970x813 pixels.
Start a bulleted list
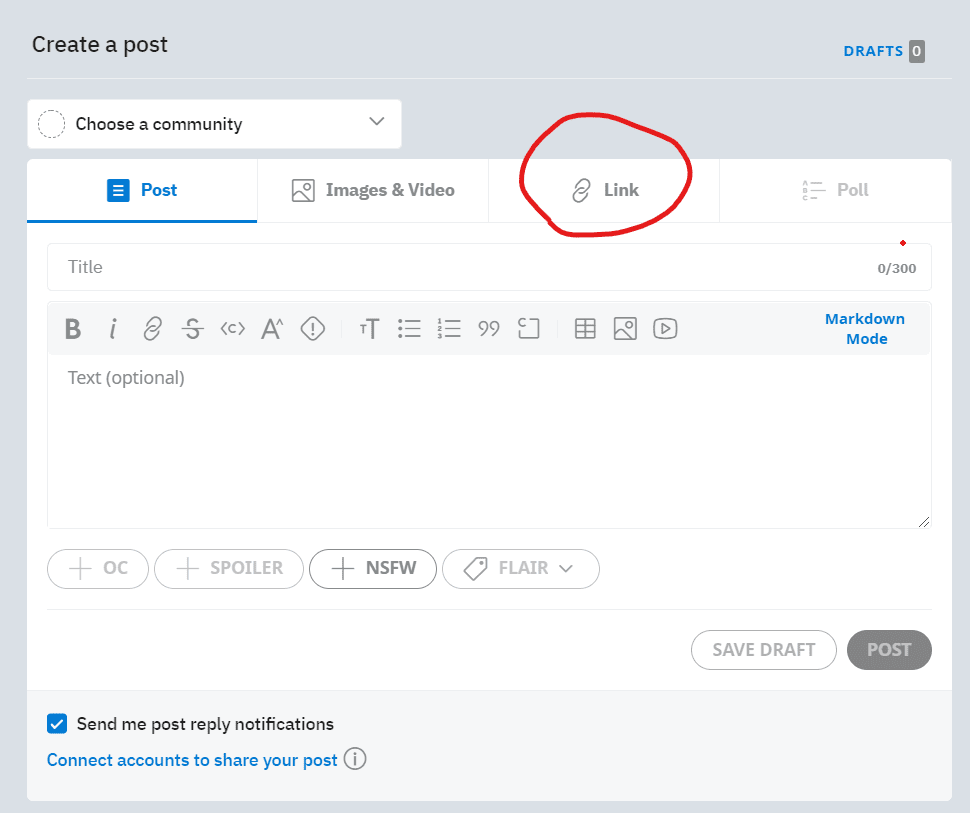(x=408, y=329)
